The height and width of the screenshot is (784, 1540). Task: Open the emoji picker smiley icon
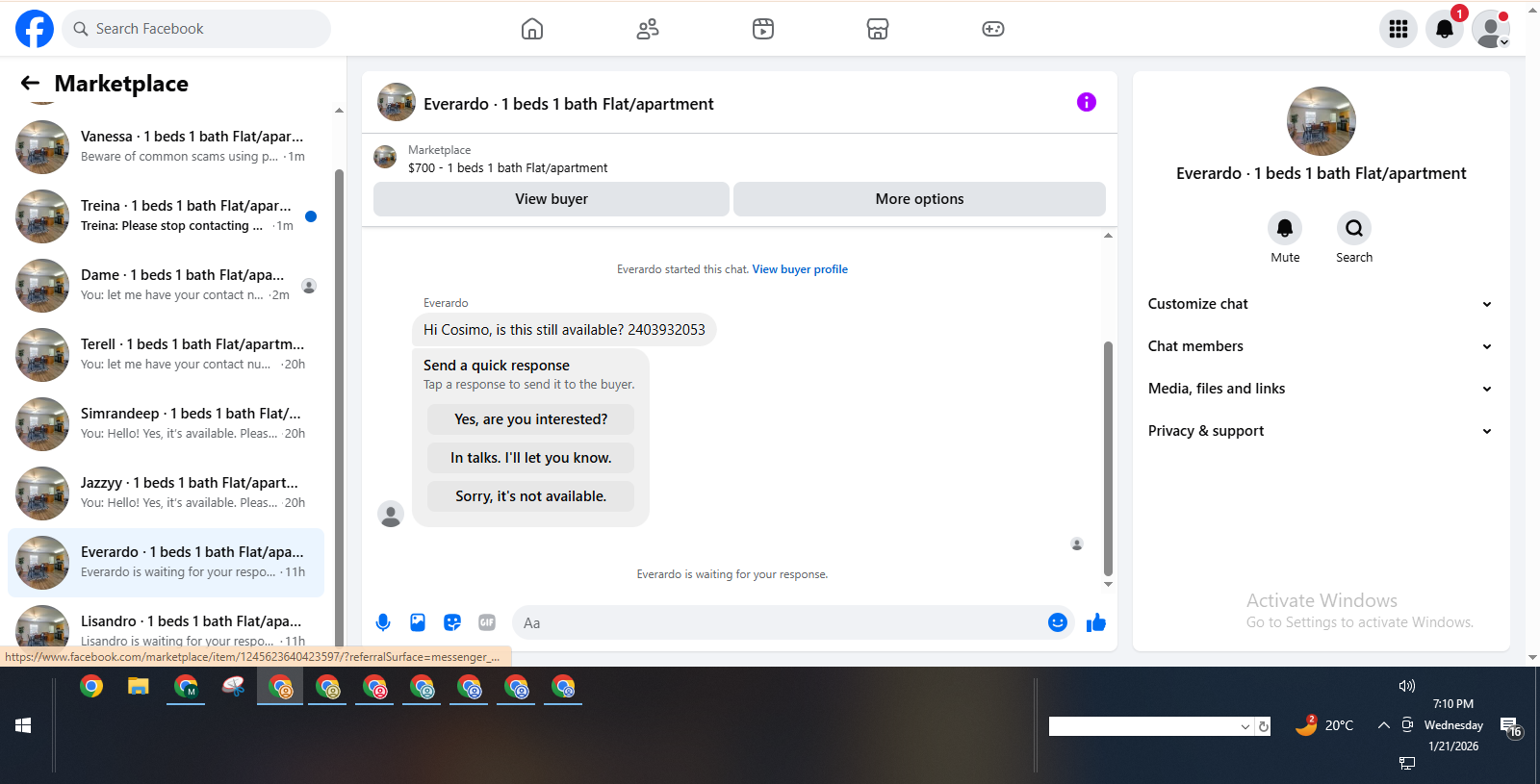tap(1058, 622)
